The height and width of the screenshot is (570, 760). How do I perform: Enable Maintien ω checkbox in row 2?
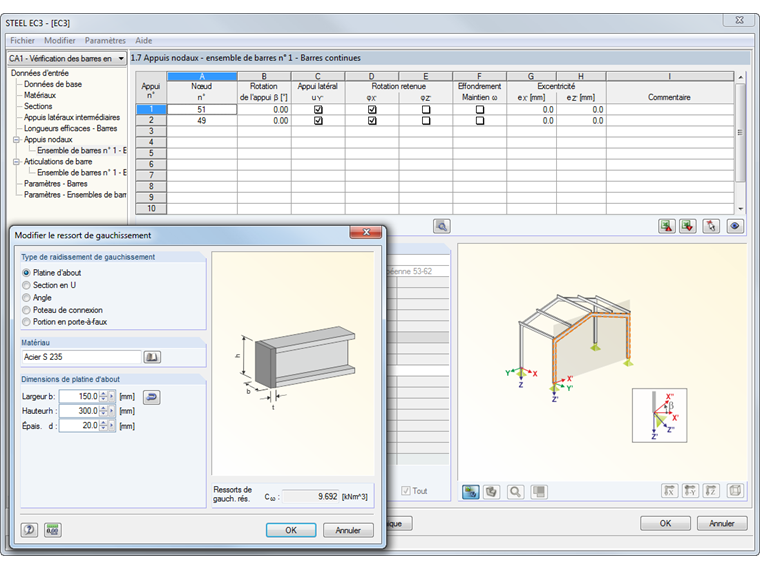(x=479, y=121)
